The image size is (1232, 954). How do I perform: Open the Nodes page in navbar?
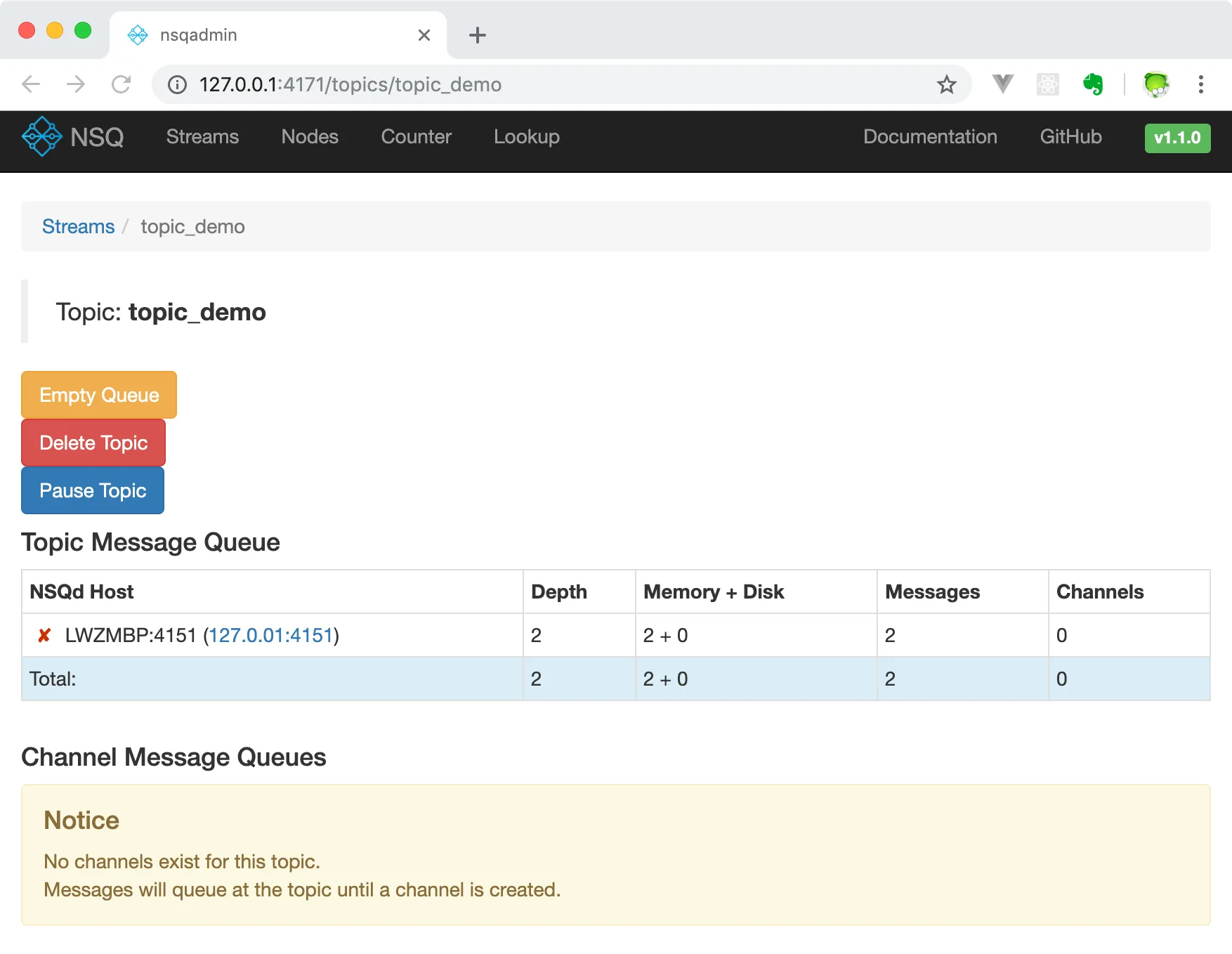309,137
